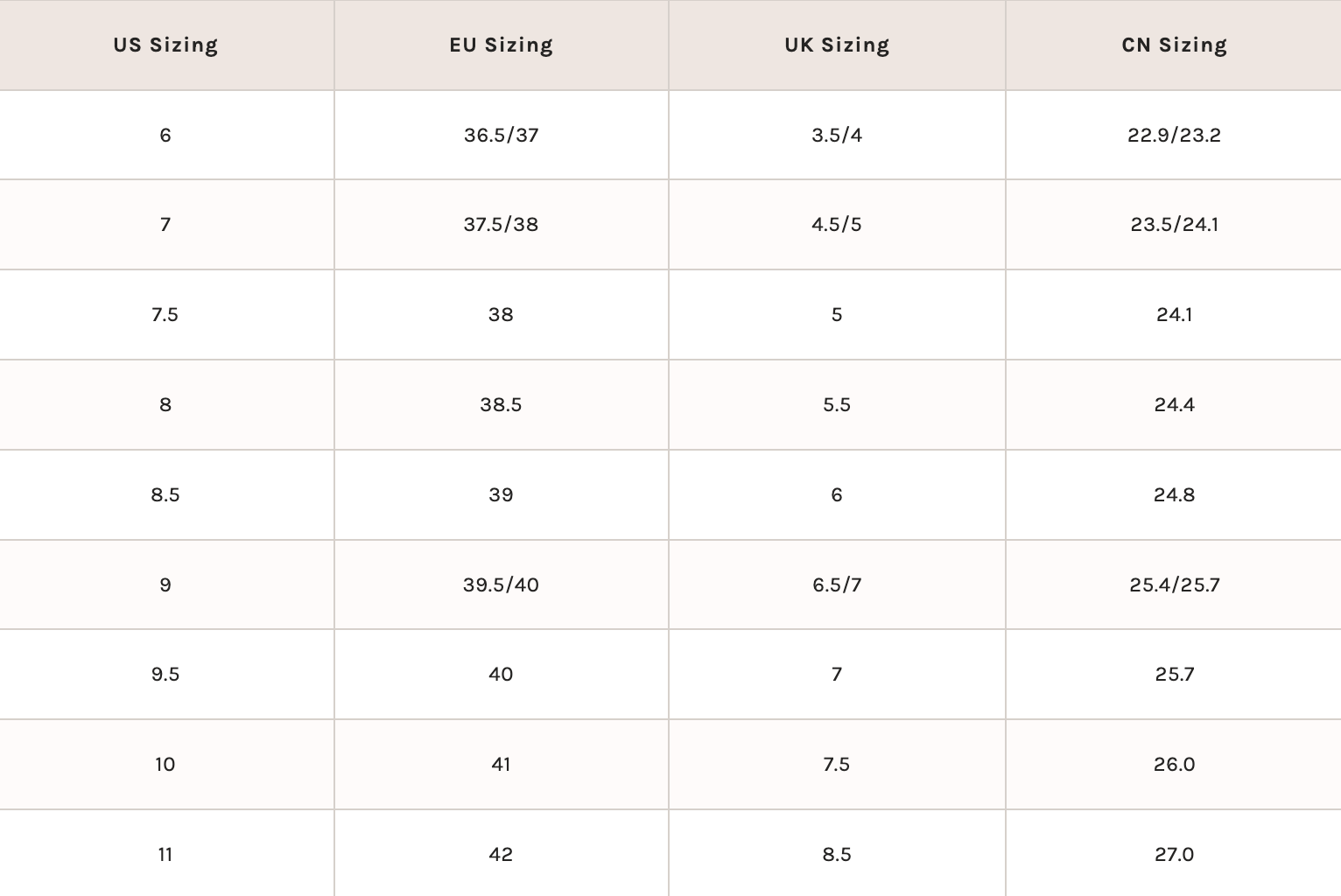Click the UK Sizing column header
1341x896 pixels.
[x=837, y=45]
